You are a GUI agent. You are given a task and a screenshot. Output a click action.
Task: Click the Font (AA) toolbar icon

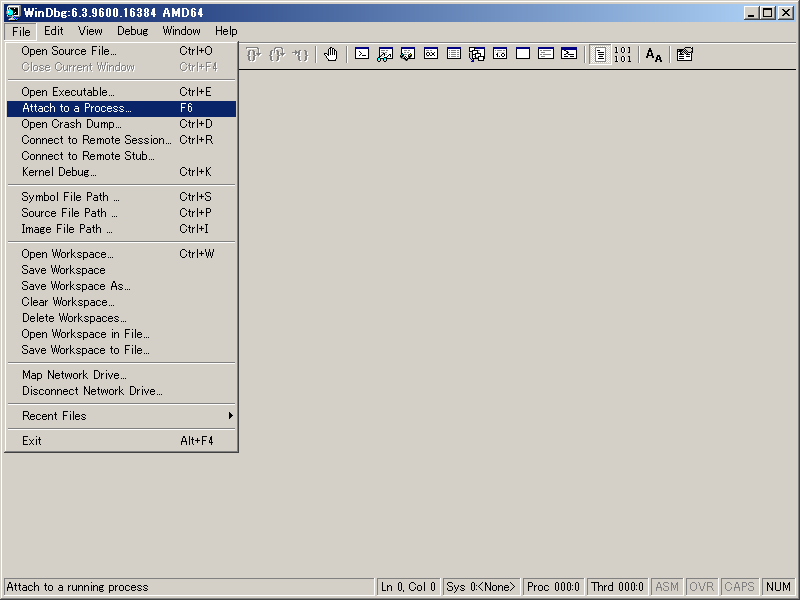[654, 54]
